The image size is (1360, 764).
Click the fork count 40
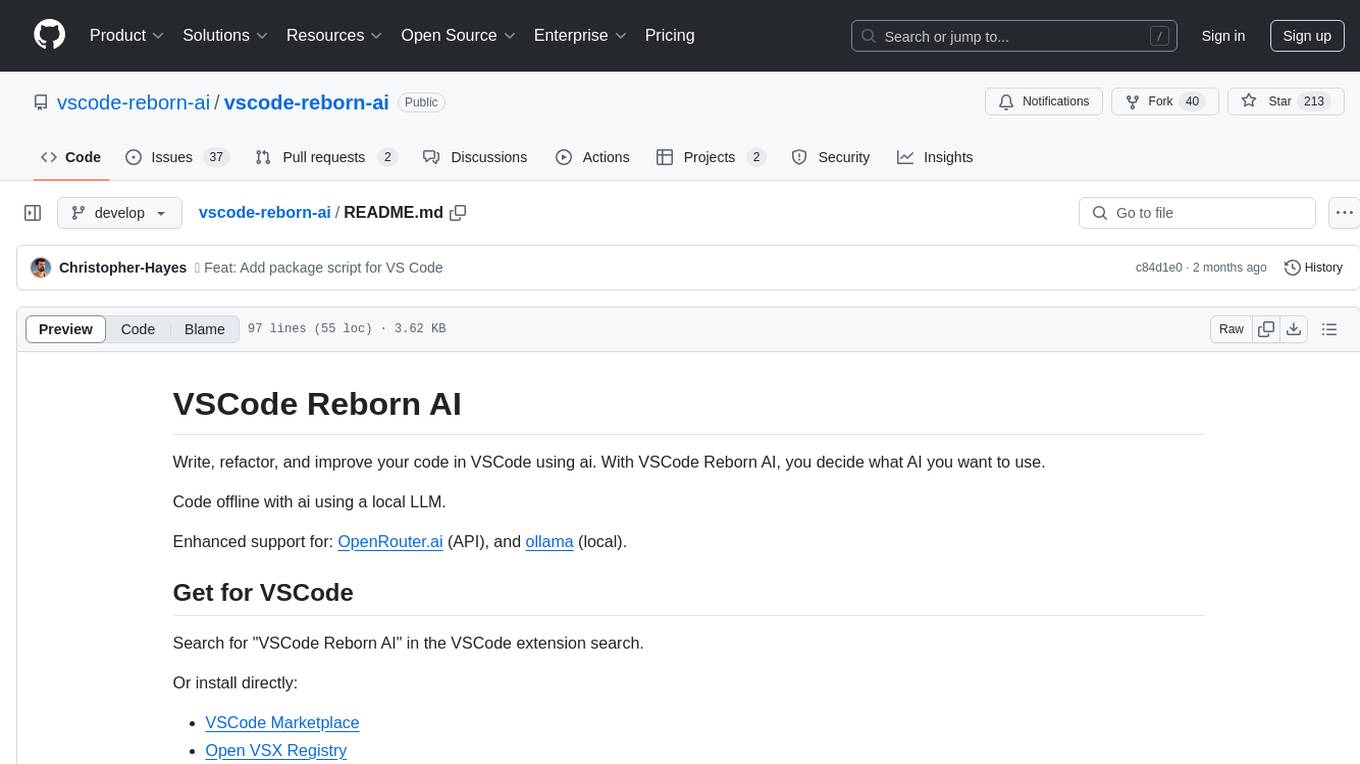coord(1191,102)
